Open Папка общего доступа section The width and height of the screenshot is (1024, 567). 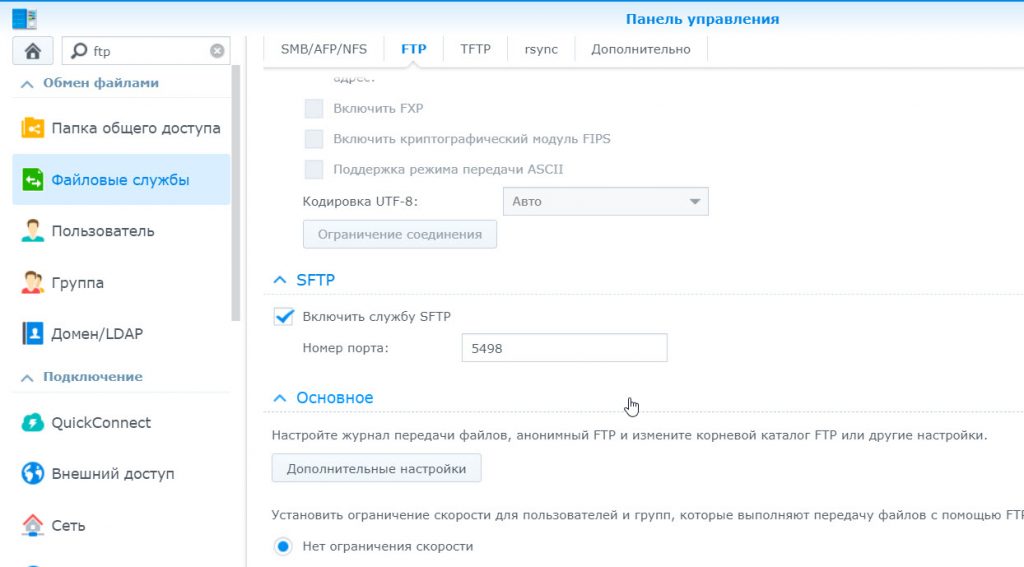tap(121, 128)
